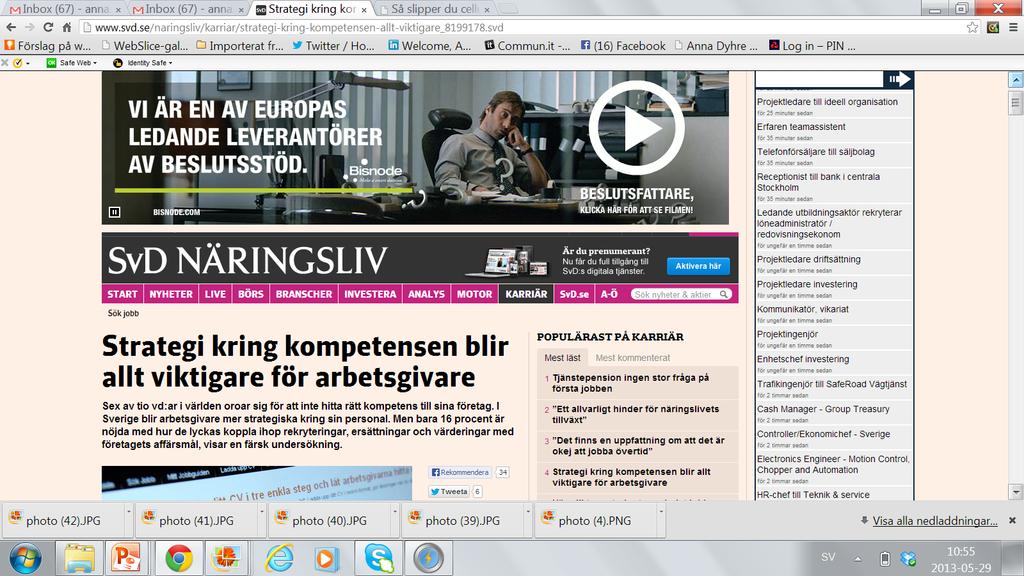Open 'Tjänstepension ingen stor fråga' article
This screenshot has width=1024, height=576.
pyautogui.click(x=630, y=383)
